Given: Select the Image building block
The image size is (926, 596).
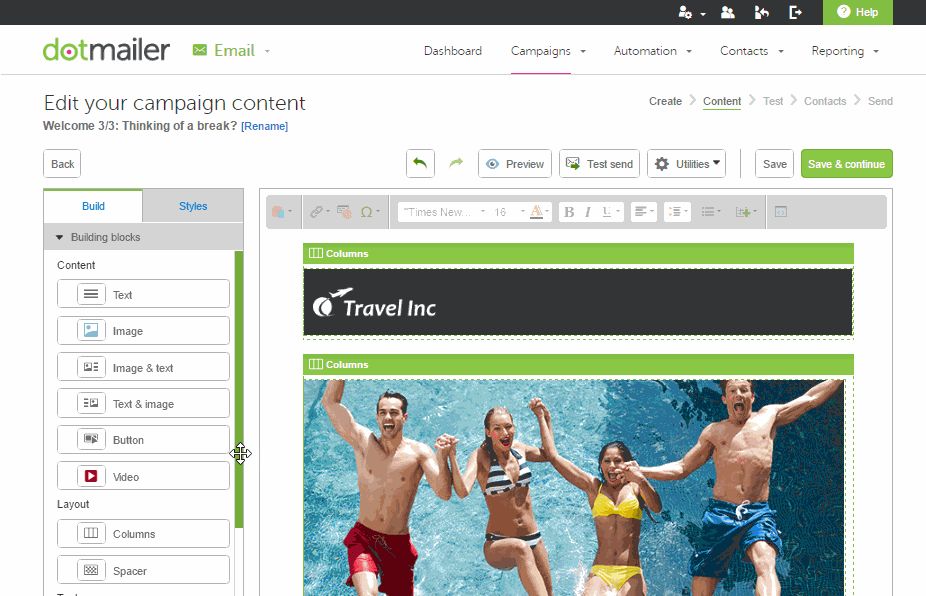Looking at the screenshot, I should (x=143, y=330).
